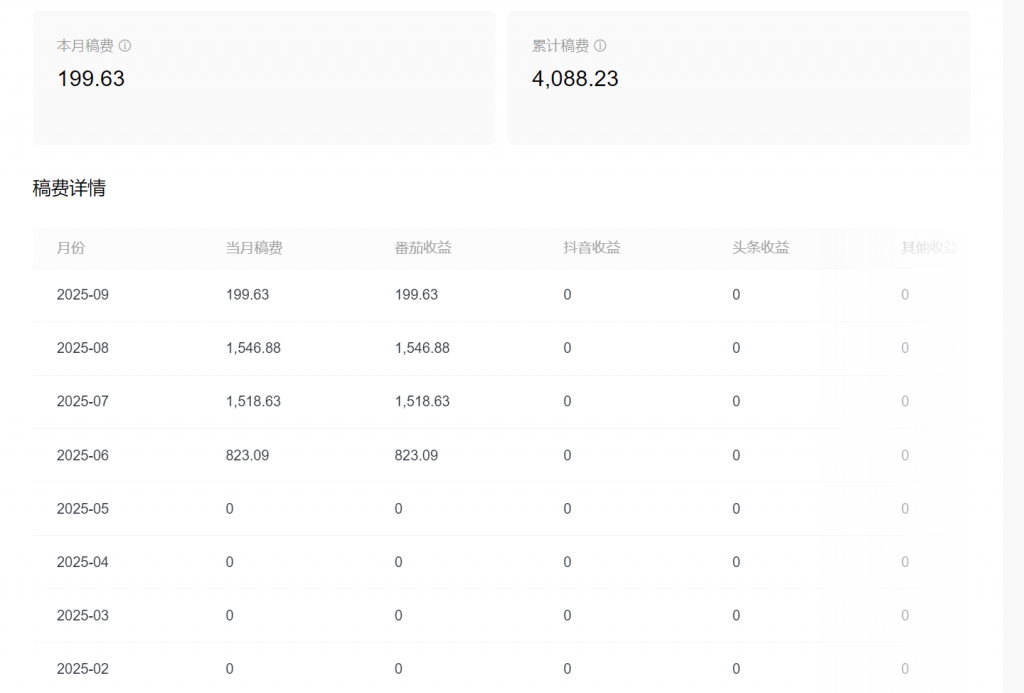Select the 月份 column header

coord(71,248)
